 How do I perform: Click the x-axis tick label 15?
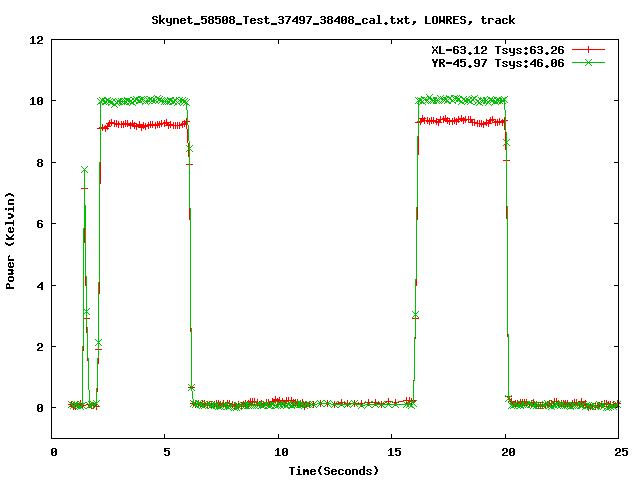[x=394, y=452]
